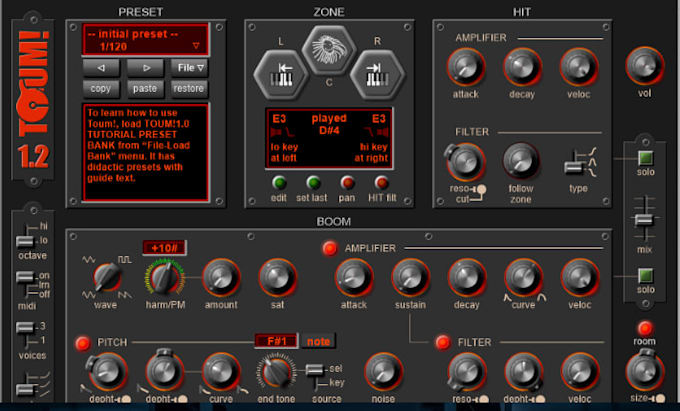Click the HIT amplifier attack knob
Viewport: 680px width, 411px height.
(x=466, y=67)
